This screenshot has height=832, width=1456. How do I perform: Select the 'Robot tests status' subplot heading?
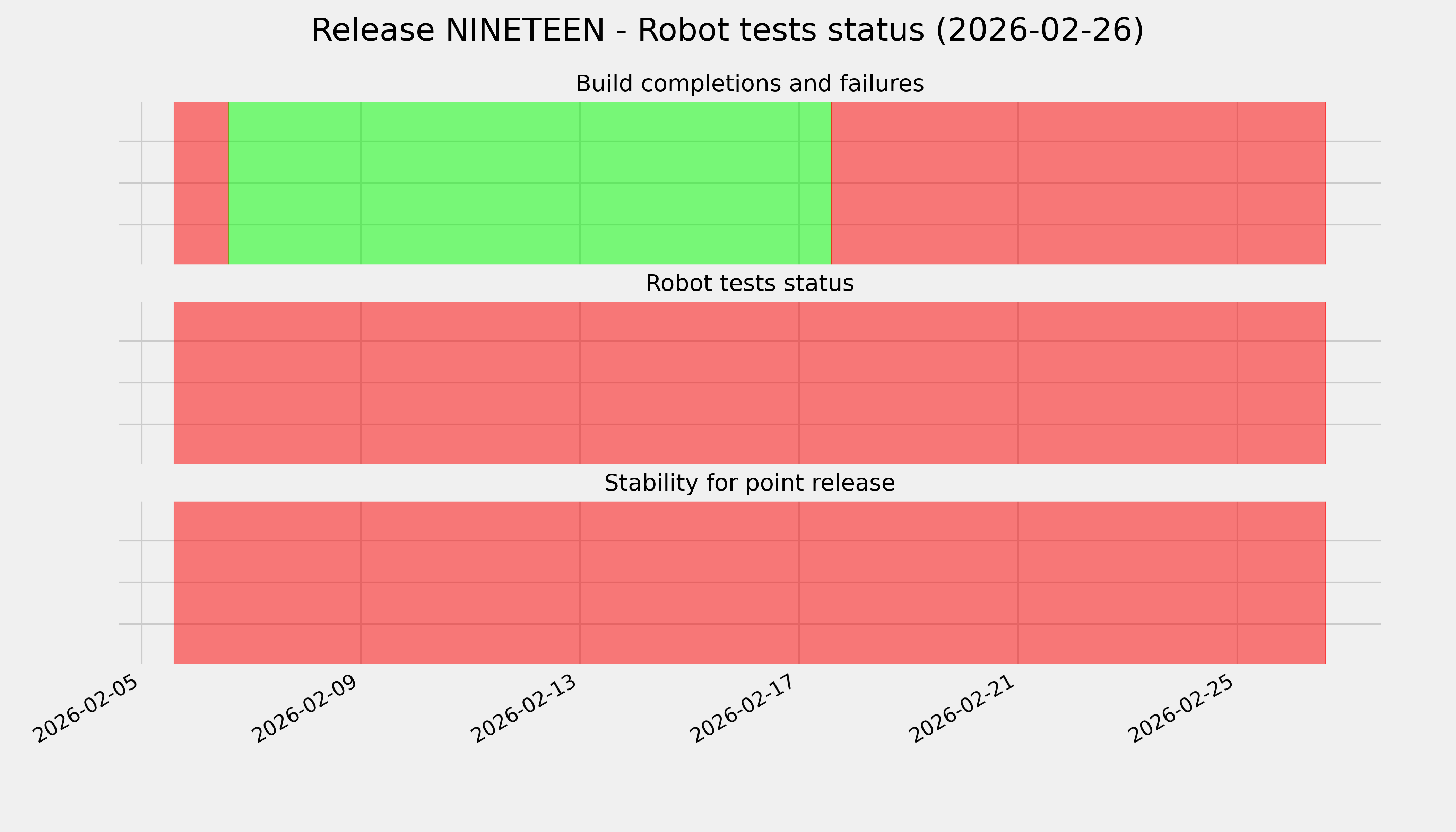(x=749, y=284)
